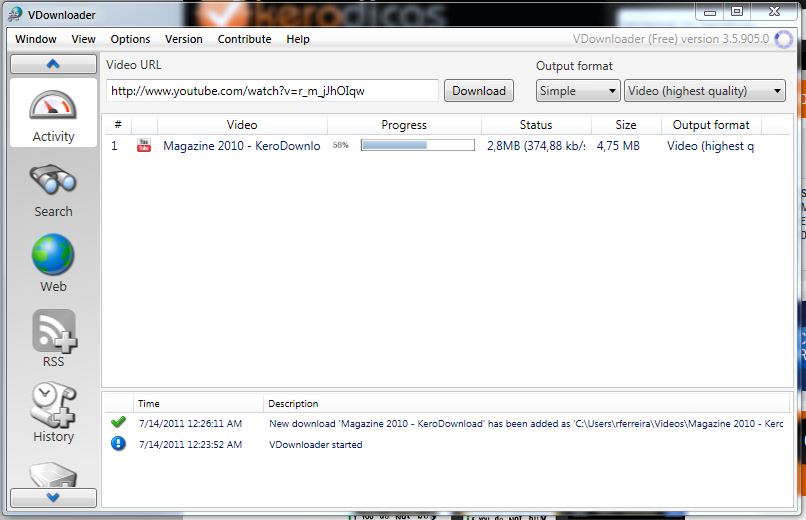Click the VDownloader title bar app icon
The height and width of the screenshot is (520, 806).
[15, 14]
